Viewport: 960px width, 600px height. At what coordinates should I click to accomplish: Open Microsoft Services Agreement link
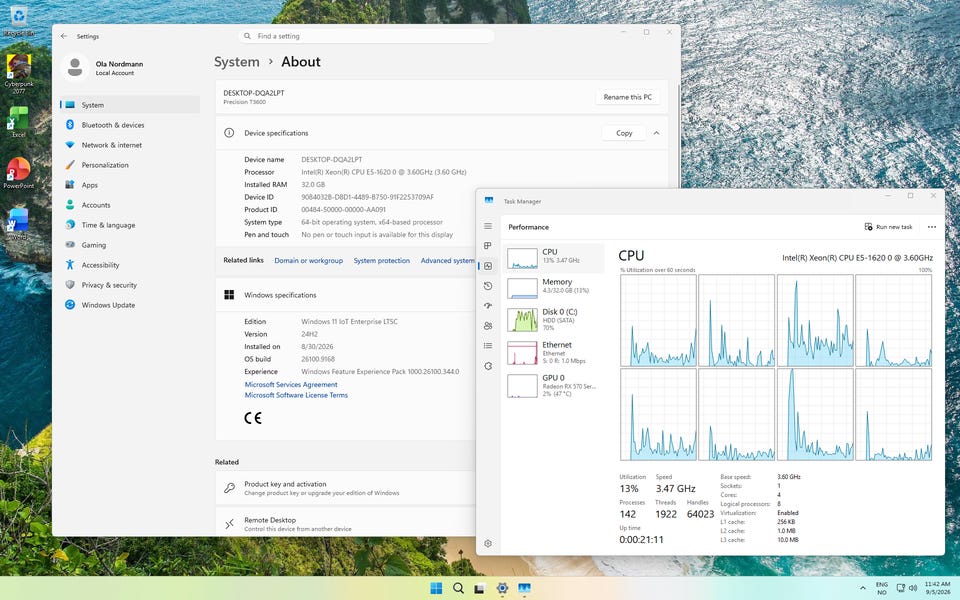pyautogui.click(x=291, y=384)
